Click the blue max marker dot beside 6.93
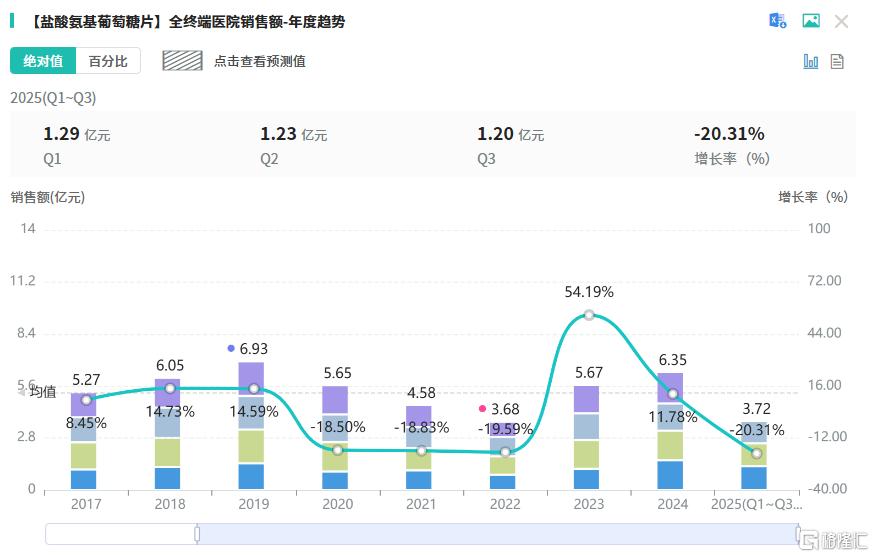874x557 pixels. (231, 348)
